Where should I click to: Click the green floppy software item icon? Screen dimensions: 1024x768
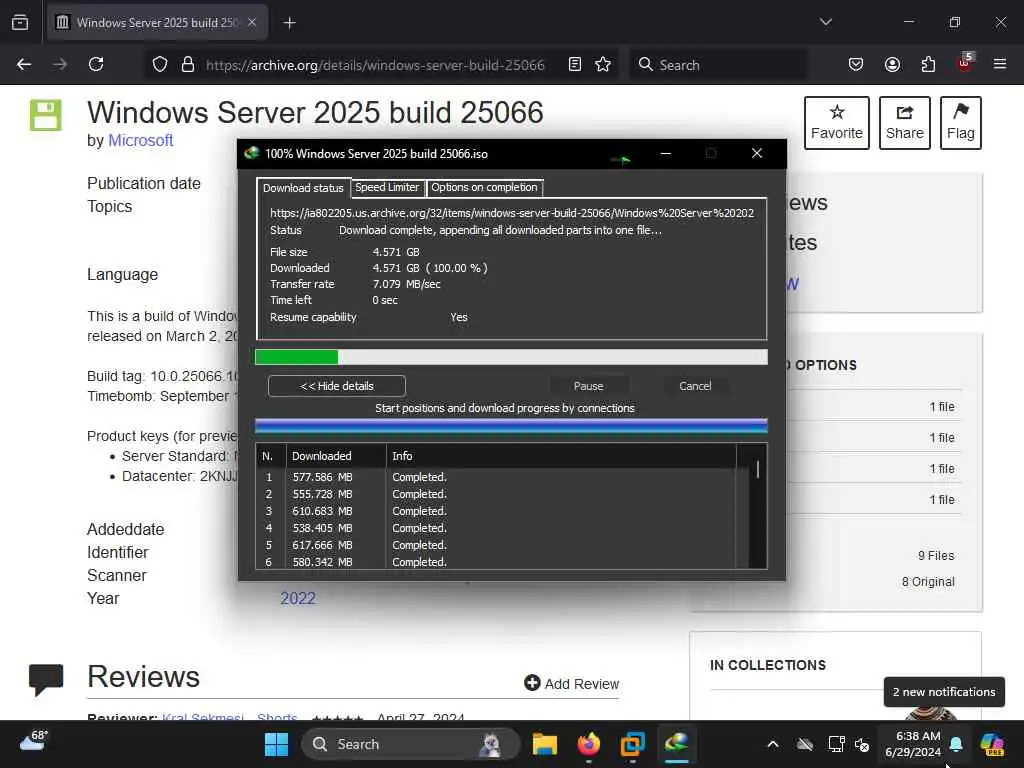46,115
